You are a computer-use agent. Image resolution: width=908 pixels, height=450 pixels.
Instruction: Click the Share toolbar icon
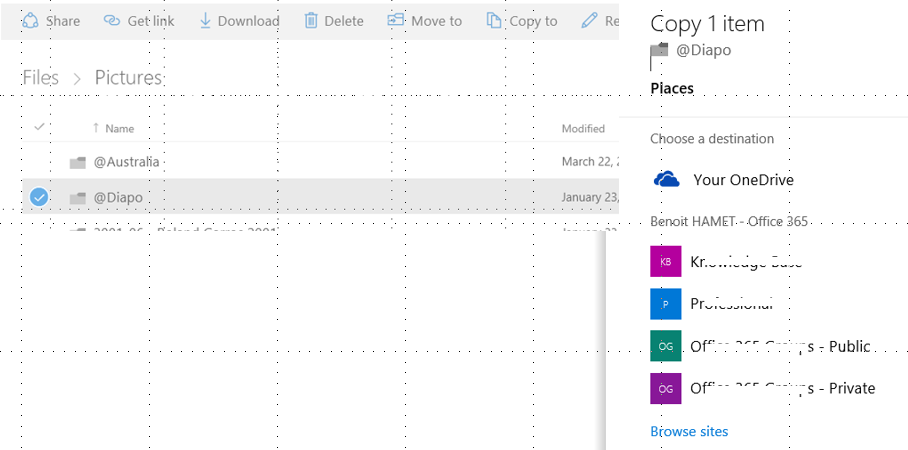[30, 20]
